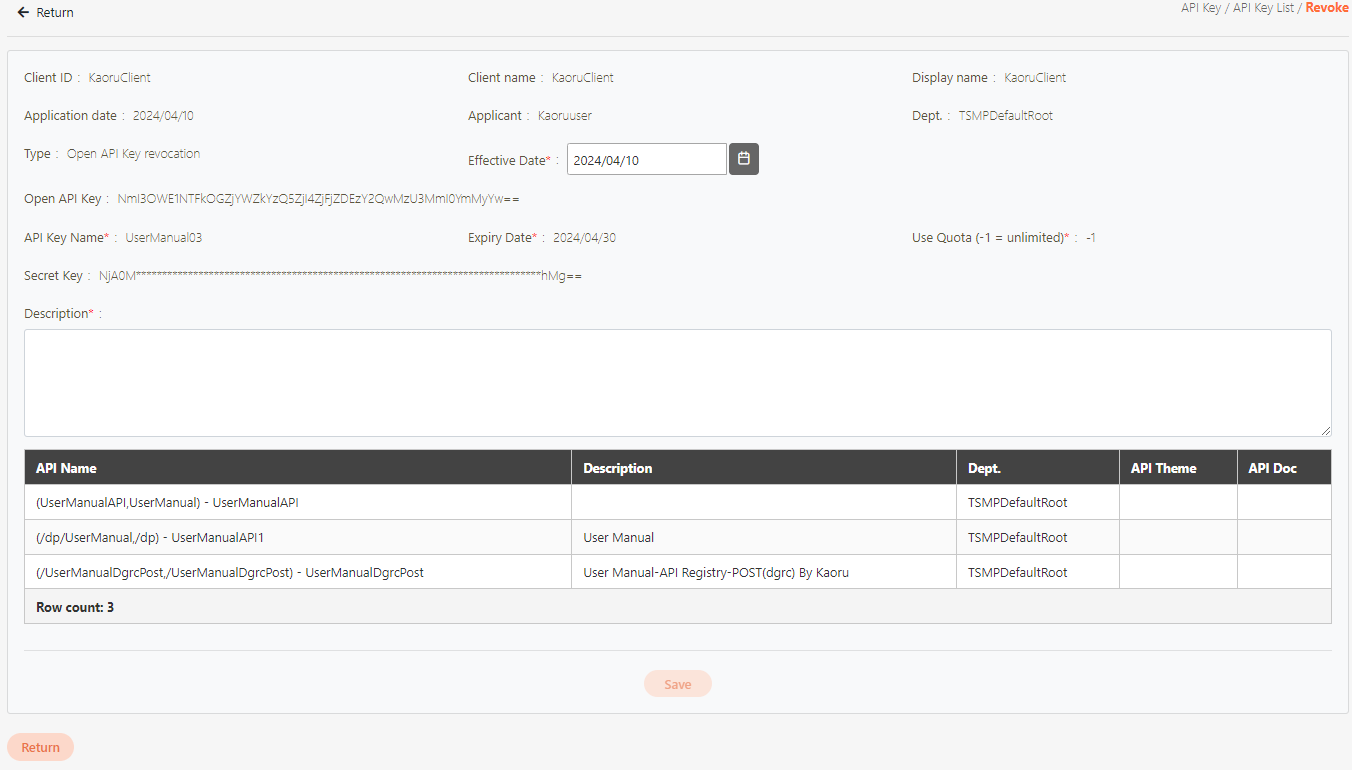Open the API Key breadcrumb link
The width and height of the screenshot is (1352, 770).
point(1200,8)
